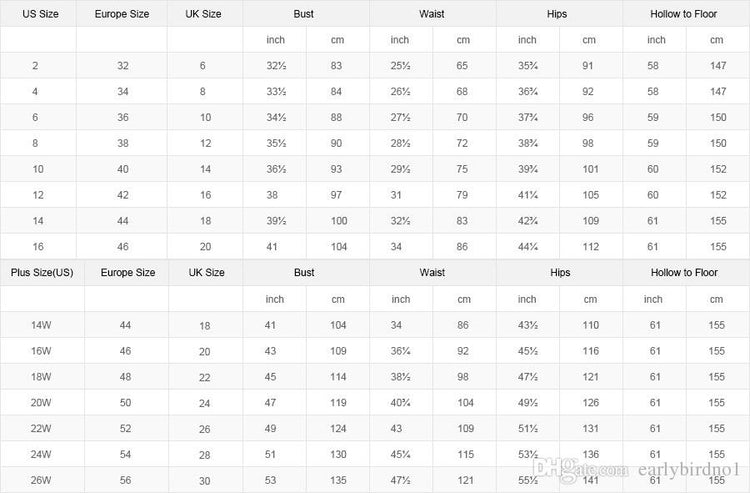Click the lower Hollow to Floor header

tap(684, 273)
